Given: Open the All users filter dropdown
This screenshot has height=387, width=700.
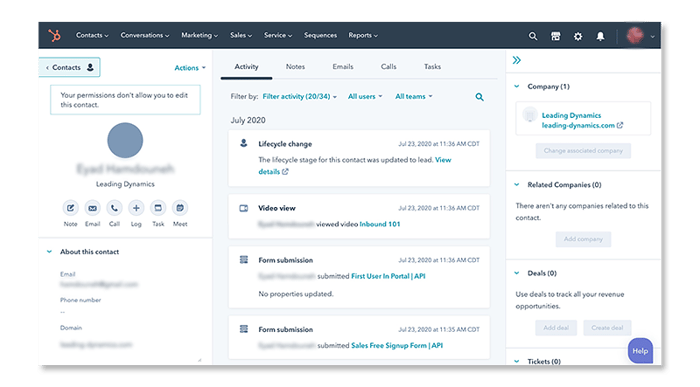Looking at the screenshot, I should pos(365,96).
